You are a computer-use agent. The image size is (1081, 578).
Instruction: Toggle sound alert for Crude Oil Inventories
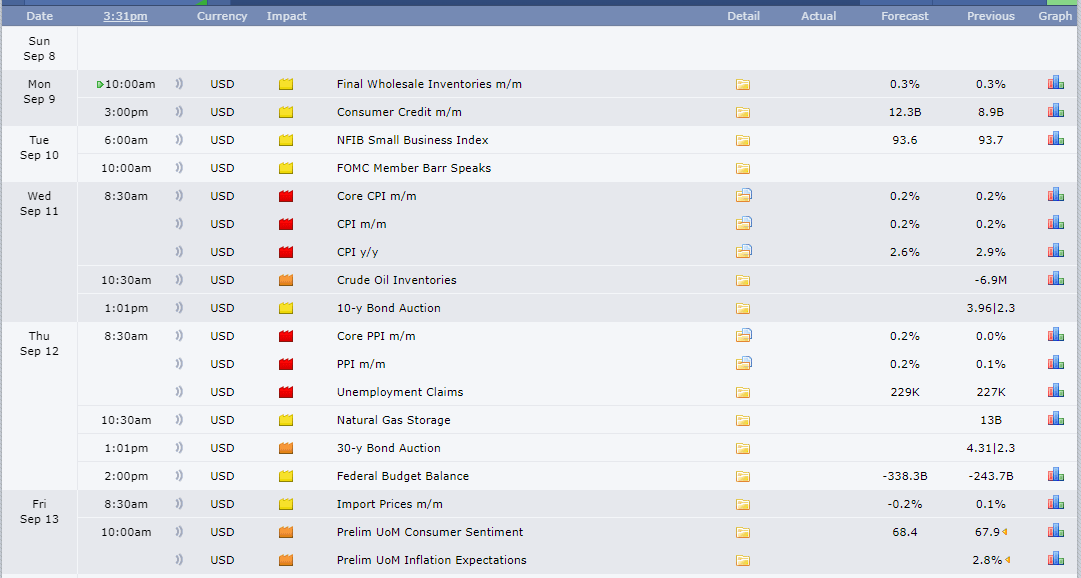coord(179,279)
